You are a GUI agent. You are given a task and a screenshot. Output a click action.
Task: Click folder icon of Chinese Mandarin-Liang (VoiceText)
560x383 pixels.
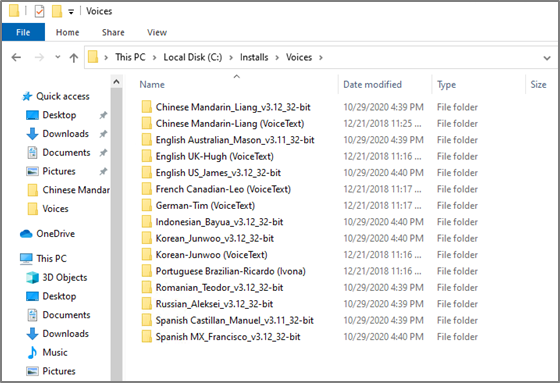click(146, 123)
